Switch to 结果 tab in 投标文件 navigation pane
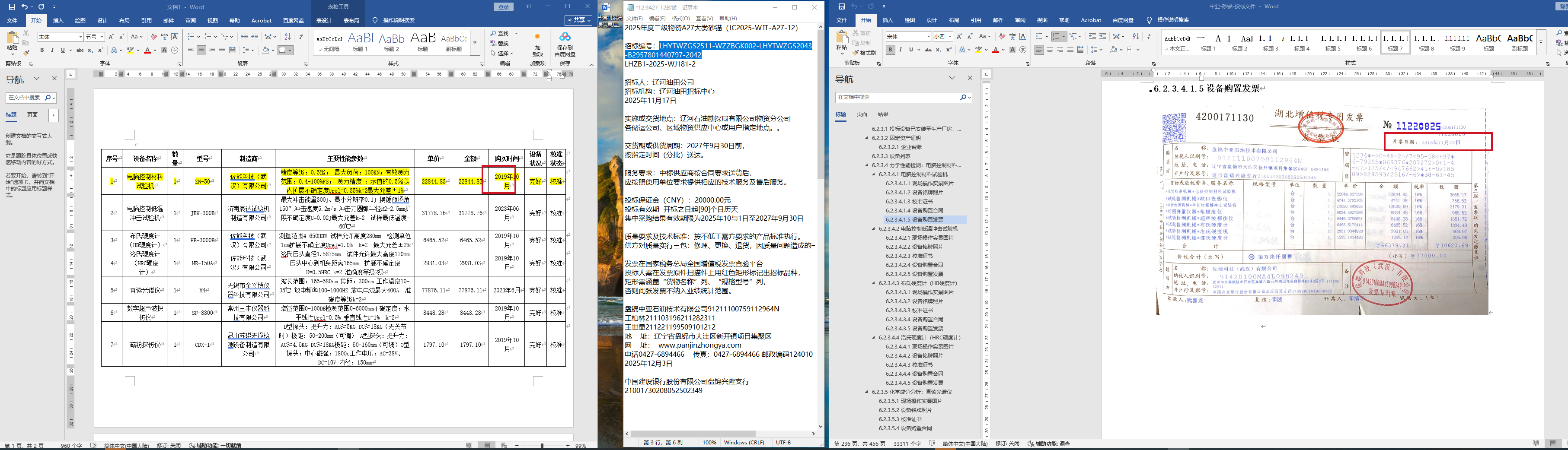 click(x=883, y=114)
